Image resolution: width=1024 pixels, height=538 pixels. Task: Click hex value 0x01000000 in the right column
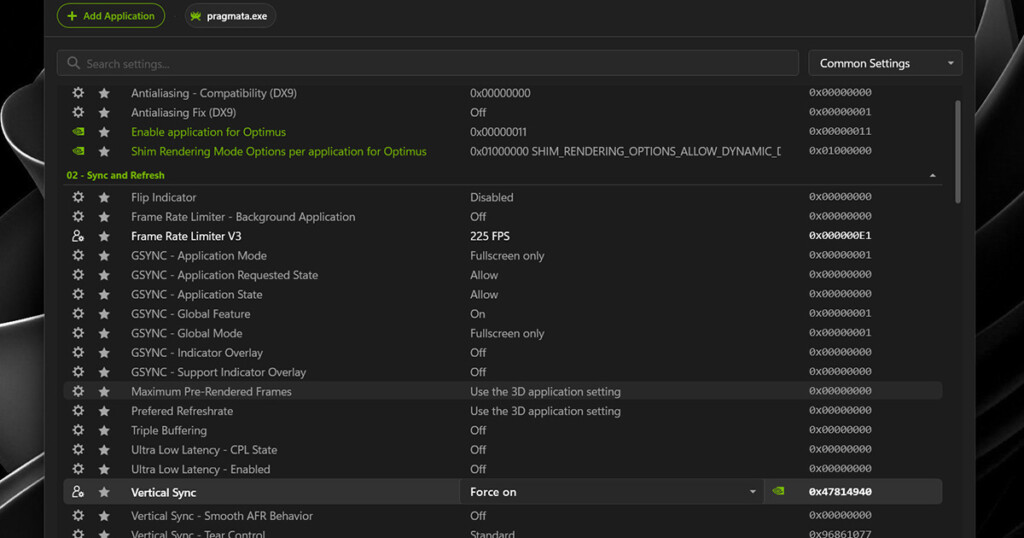click(840, 151)
